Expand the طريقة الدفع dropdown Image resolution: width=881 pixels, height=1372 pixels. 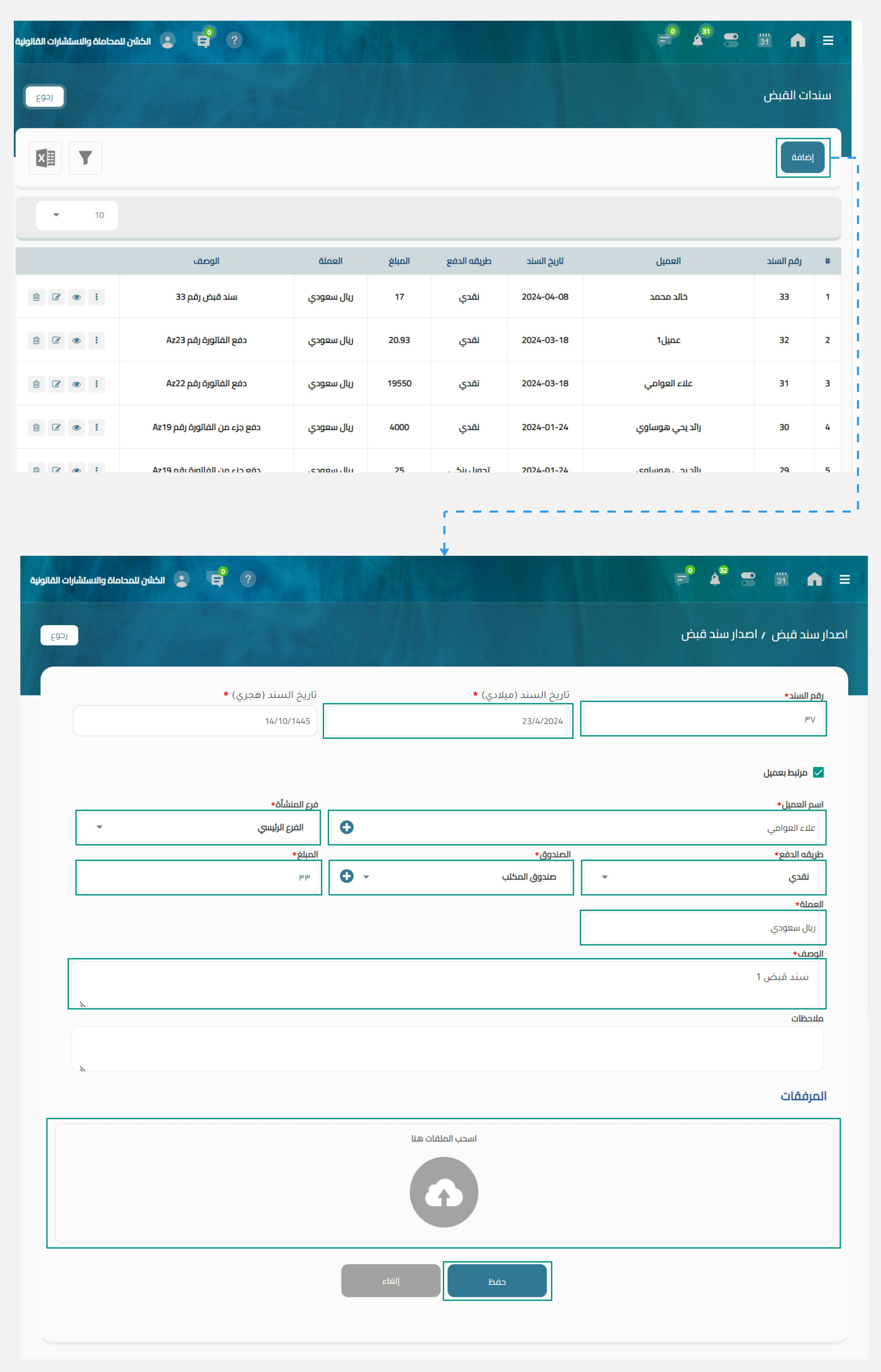tap(704, 877)
